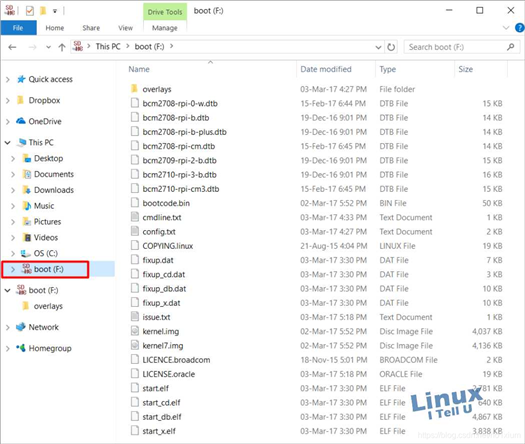Select the Quick access star icon
Viewport: 525px width, 444px height.
[x=21, y=79]
